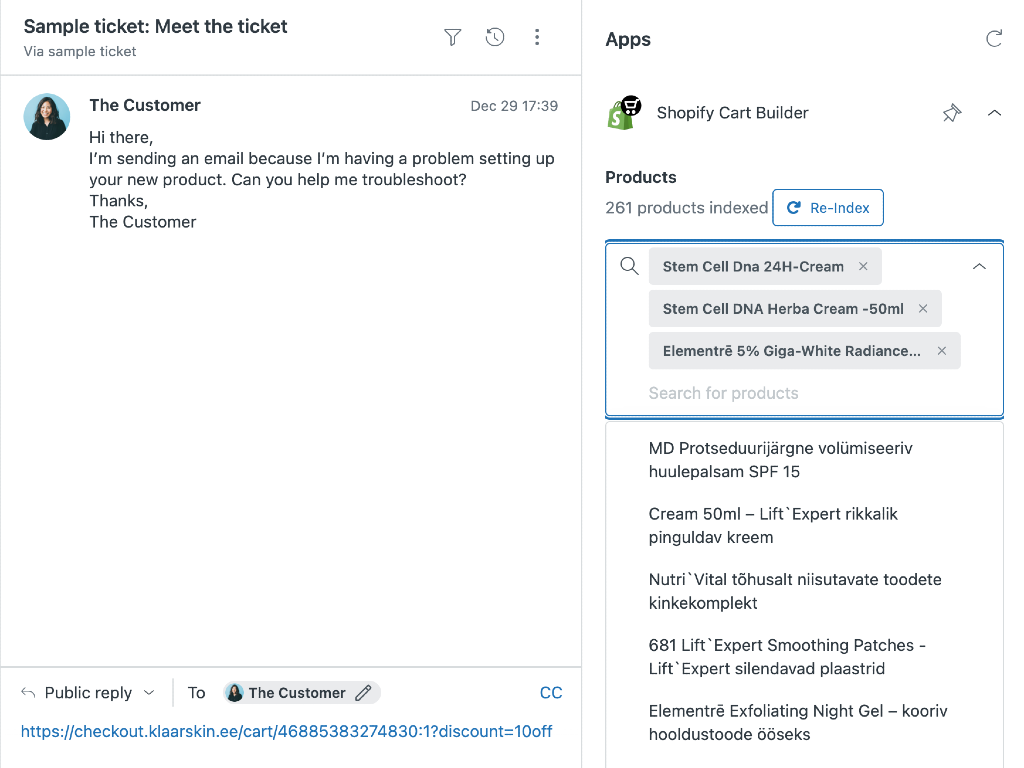Open the Public reply type dropdown
Image resolution: width=1024 pixels, height=768 pixels.
pos(90,693)
